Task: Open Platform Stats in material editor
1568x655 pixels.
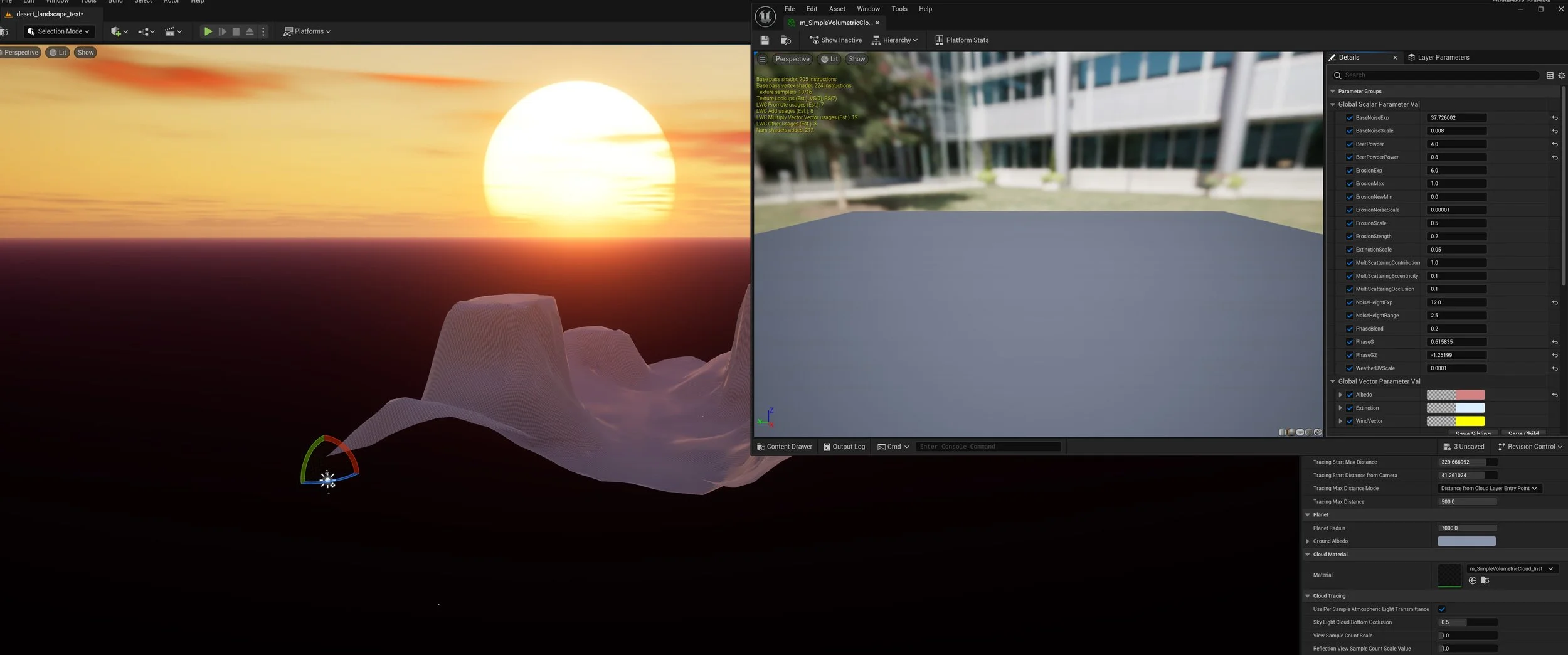Action: pos(961,40)
